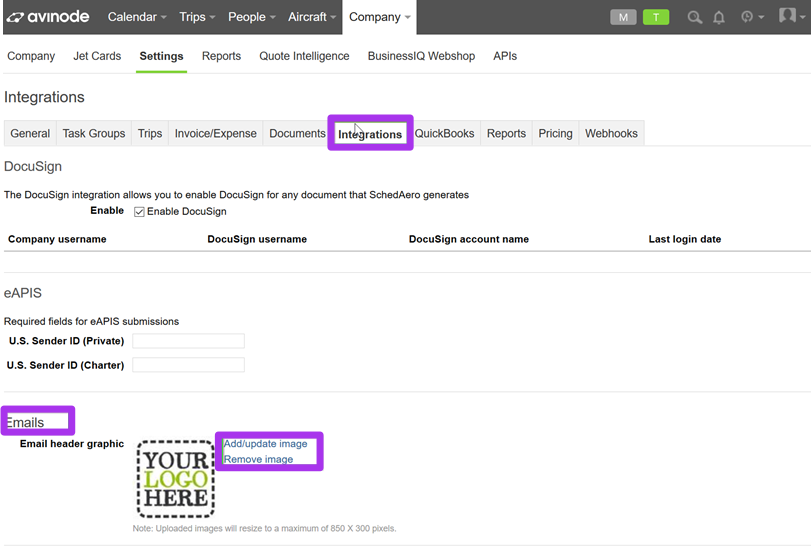Image resolution: width=811 pixels, height=547 pixels.
Task: Click the green T badge
Action: pos(656,17)
